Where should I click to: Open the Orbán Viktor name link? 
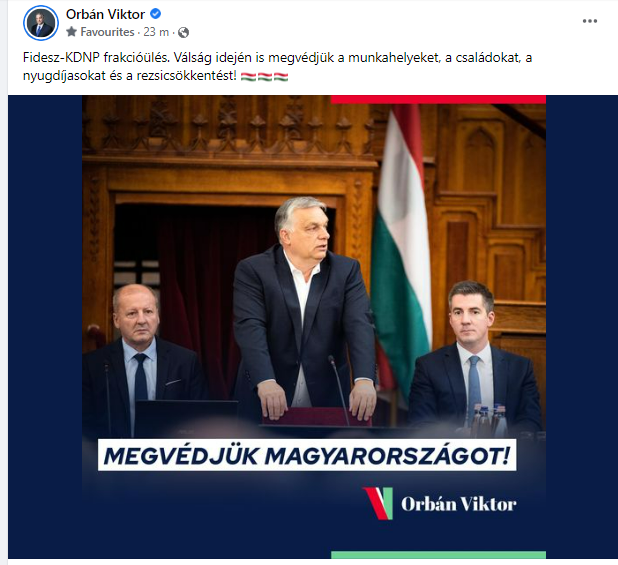[x=105, y=14]
